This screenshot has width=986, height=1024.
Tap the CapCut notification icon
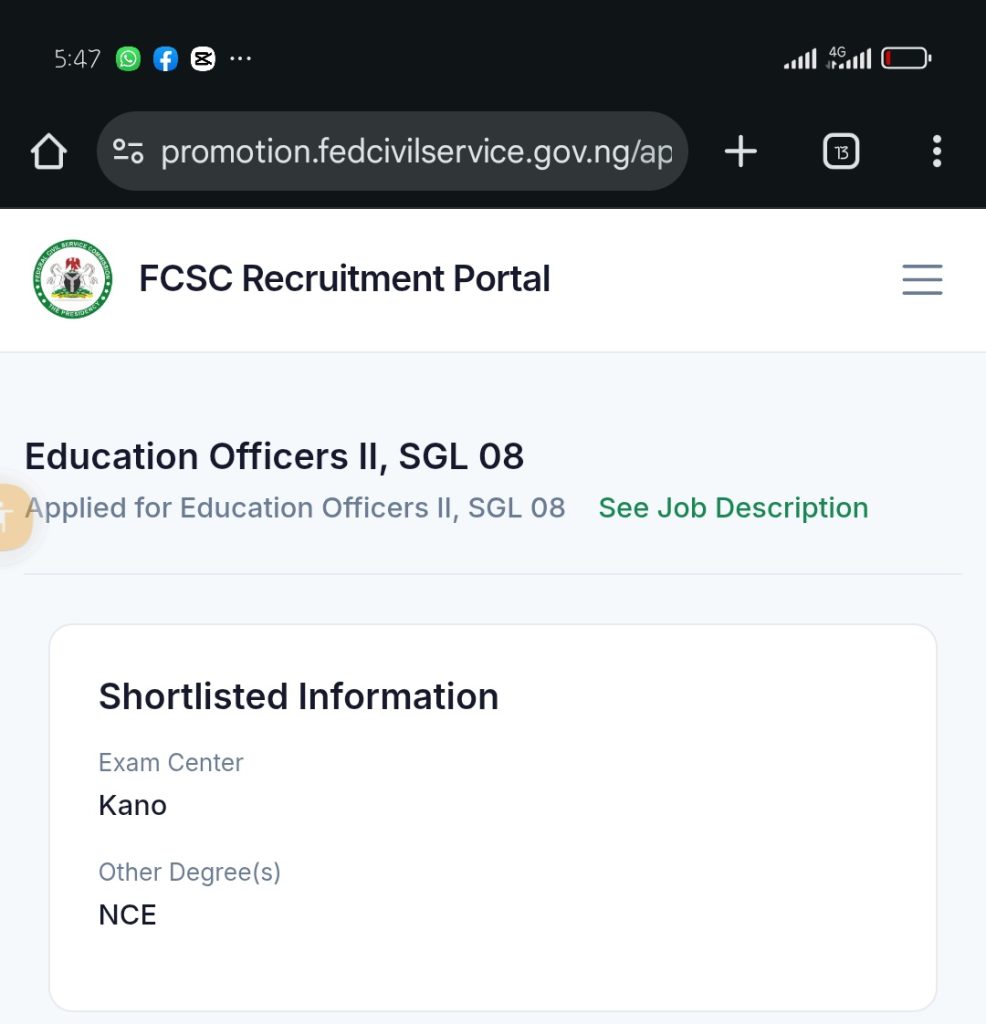[x=203, y=59]
